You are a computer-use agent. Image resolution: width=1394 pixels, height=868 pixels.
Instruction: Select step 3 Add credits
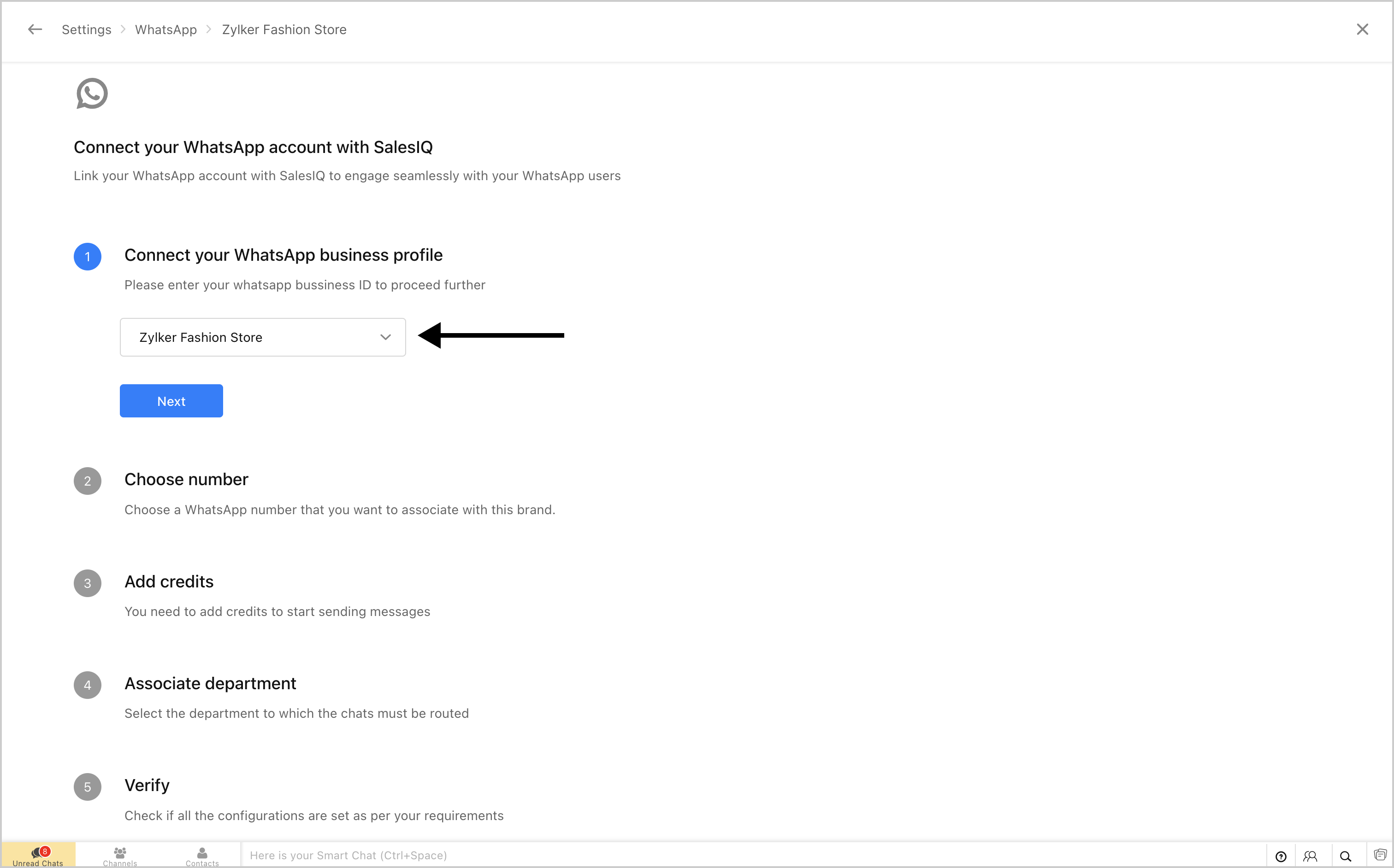tap(169, 581)
